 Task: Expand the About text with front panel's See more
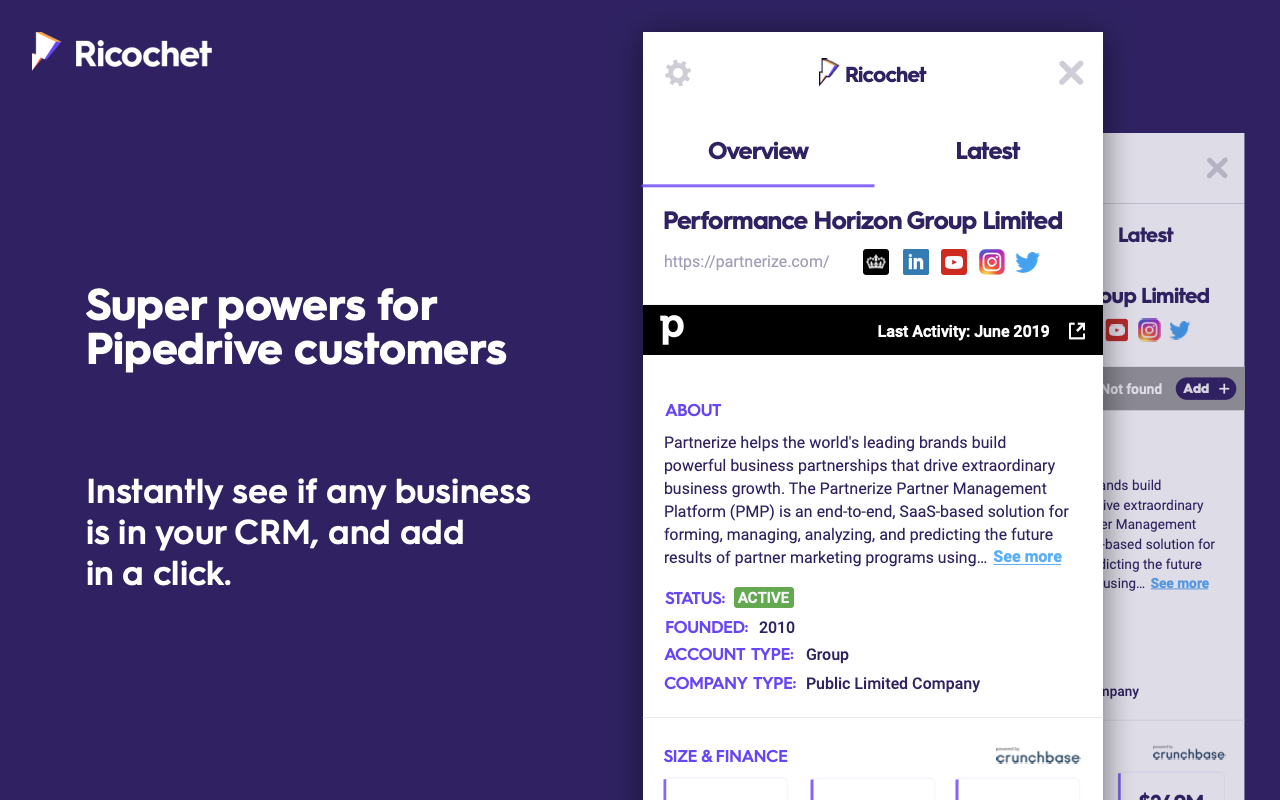coord(1027,557)
